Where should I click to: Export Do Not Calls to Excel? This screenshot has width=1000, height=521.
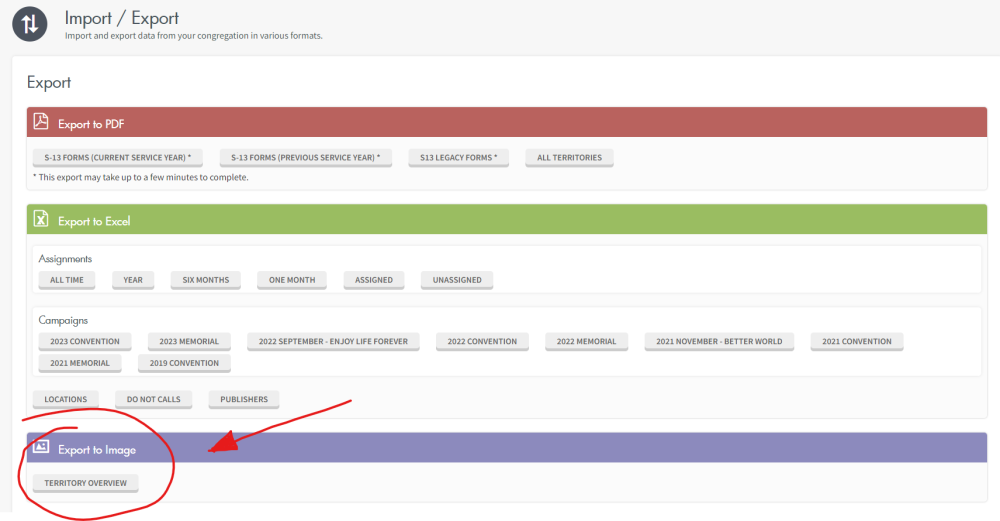coord(153,400)
